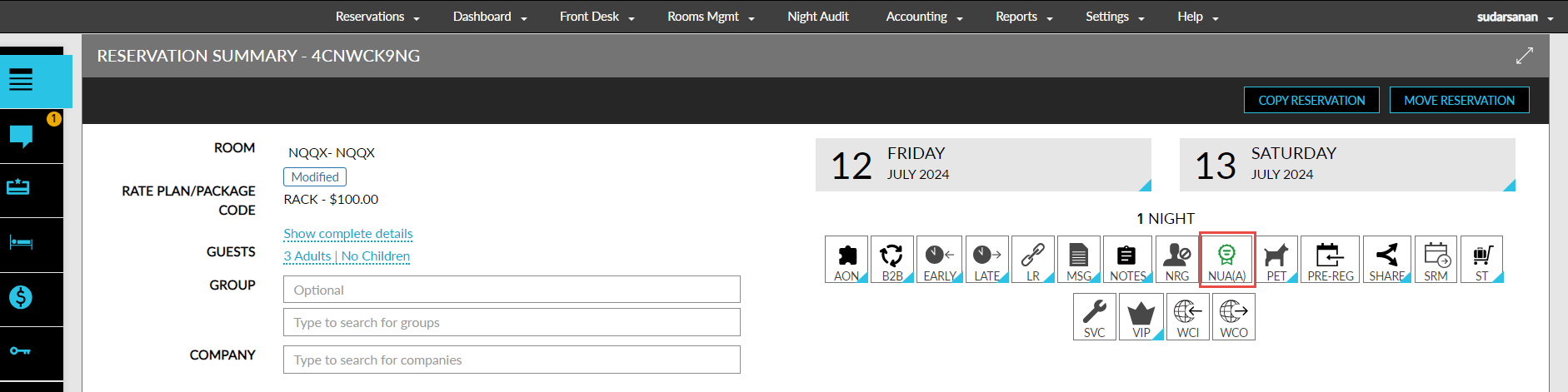Click the Show complete details link
This screenshot has height=392, width=1568.
pyautogui.click(x=348, y=234)
